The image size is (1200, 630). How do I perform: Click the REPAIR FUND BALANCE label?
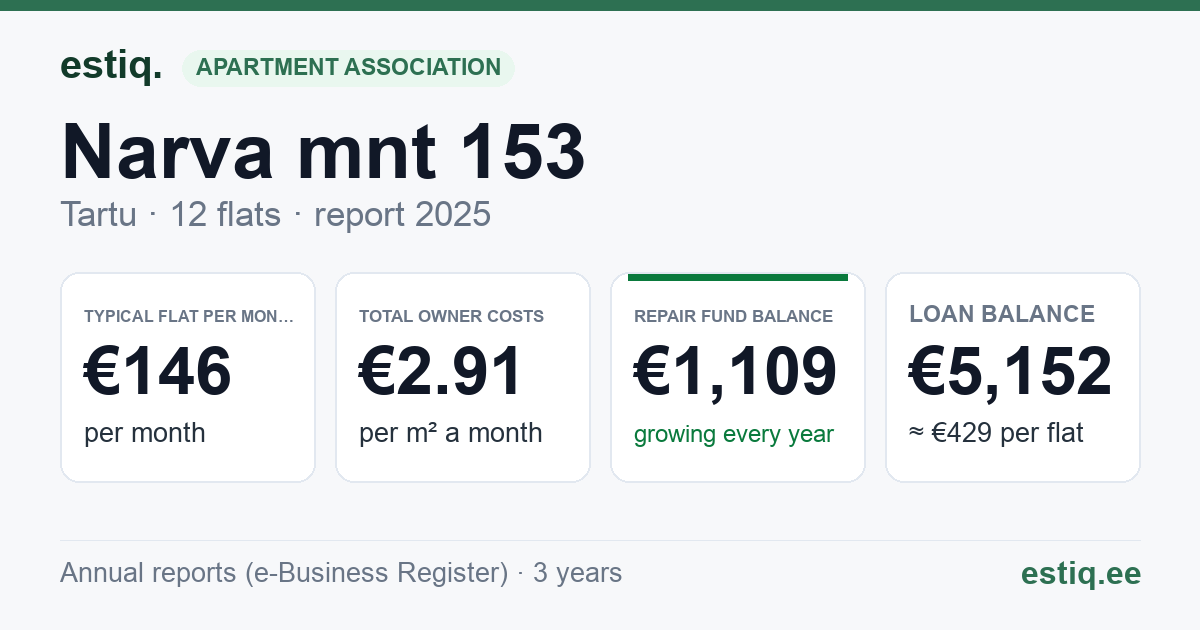click(733, 316)
